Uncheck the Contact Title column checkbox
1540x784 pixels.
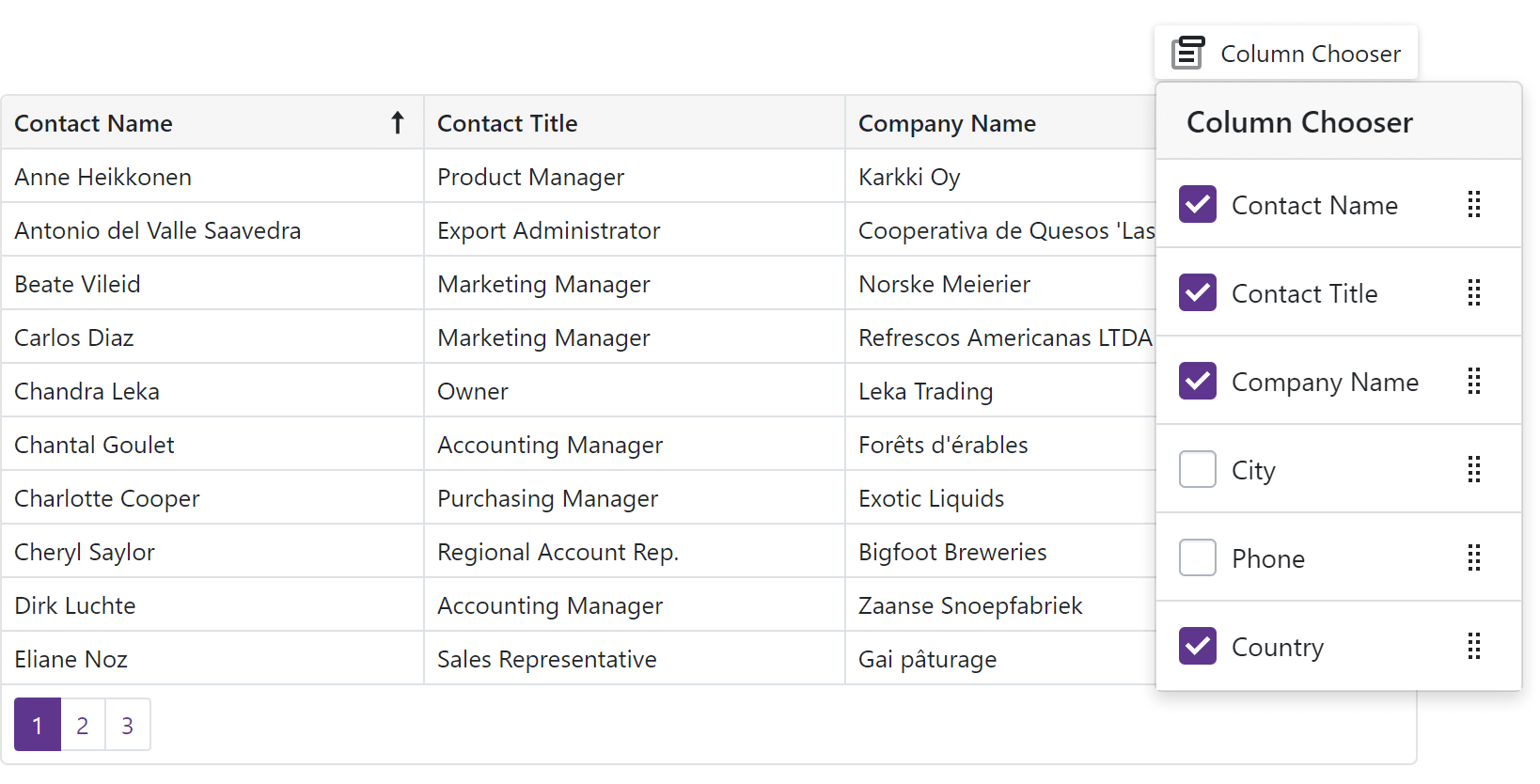pyautogui.click(x=1198, y=293)
